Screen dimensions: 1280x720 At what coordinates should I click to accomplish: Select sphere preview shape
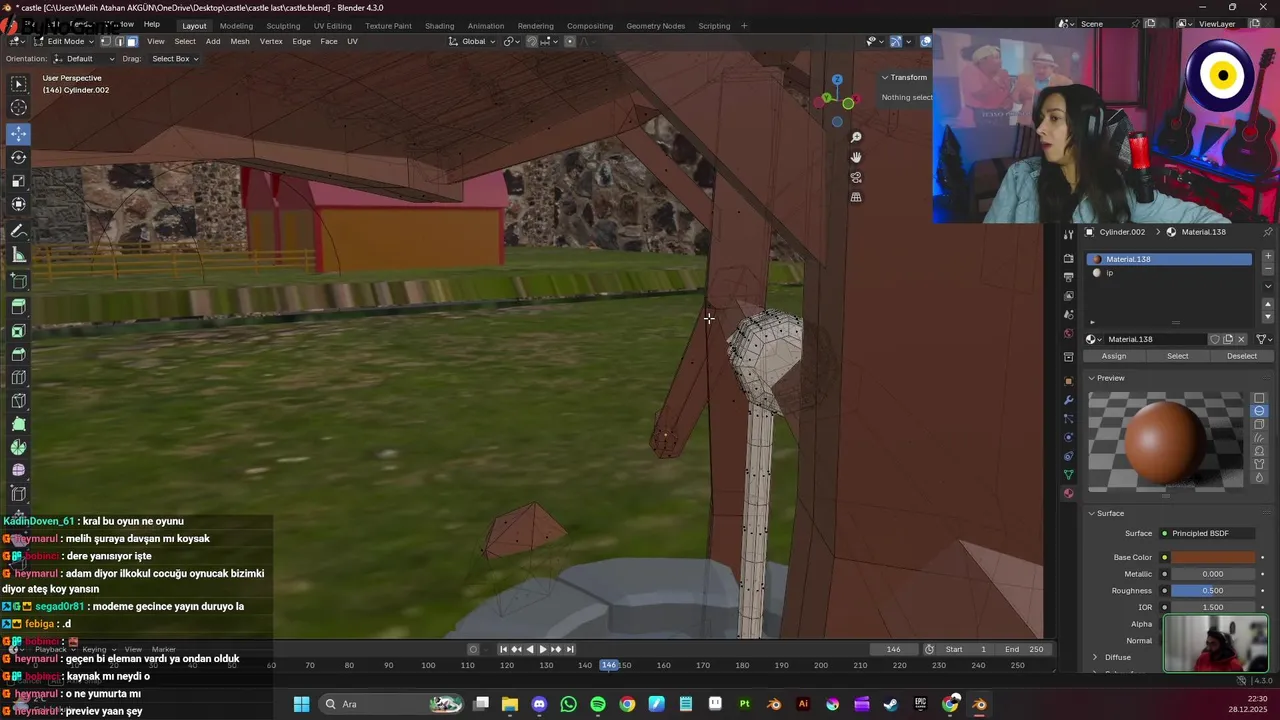[x=1260, y=411]
